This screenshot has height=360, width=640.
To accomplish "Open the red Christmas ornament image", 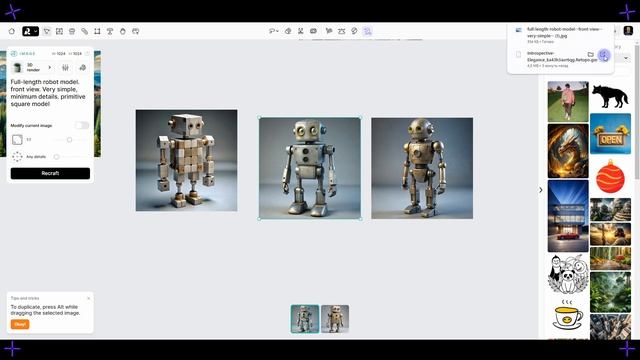I will tap(610, 176).
